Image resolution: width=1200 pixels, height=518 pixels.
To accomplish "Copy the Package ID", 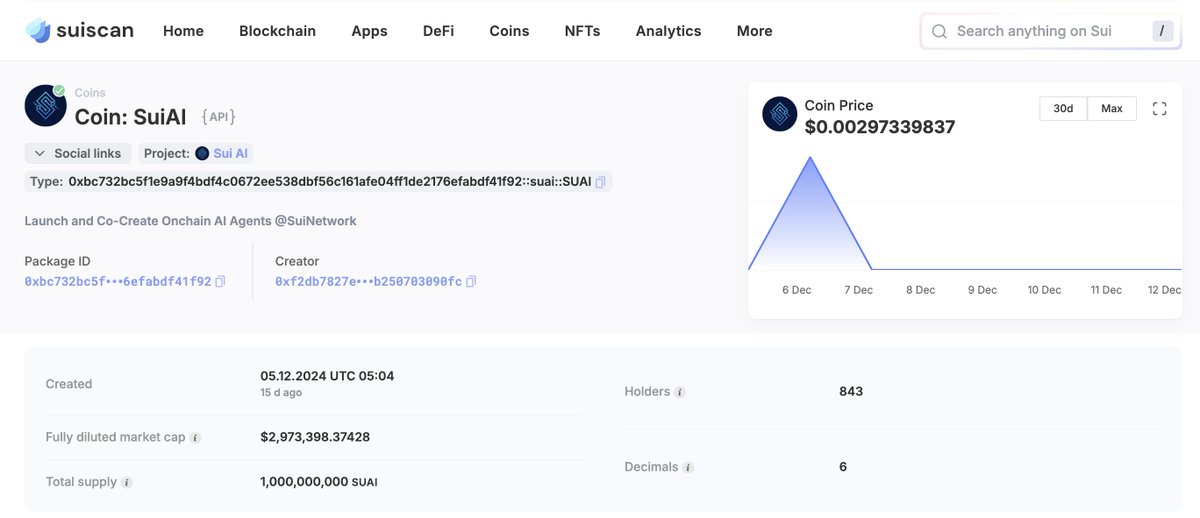I will click(220, 282).
